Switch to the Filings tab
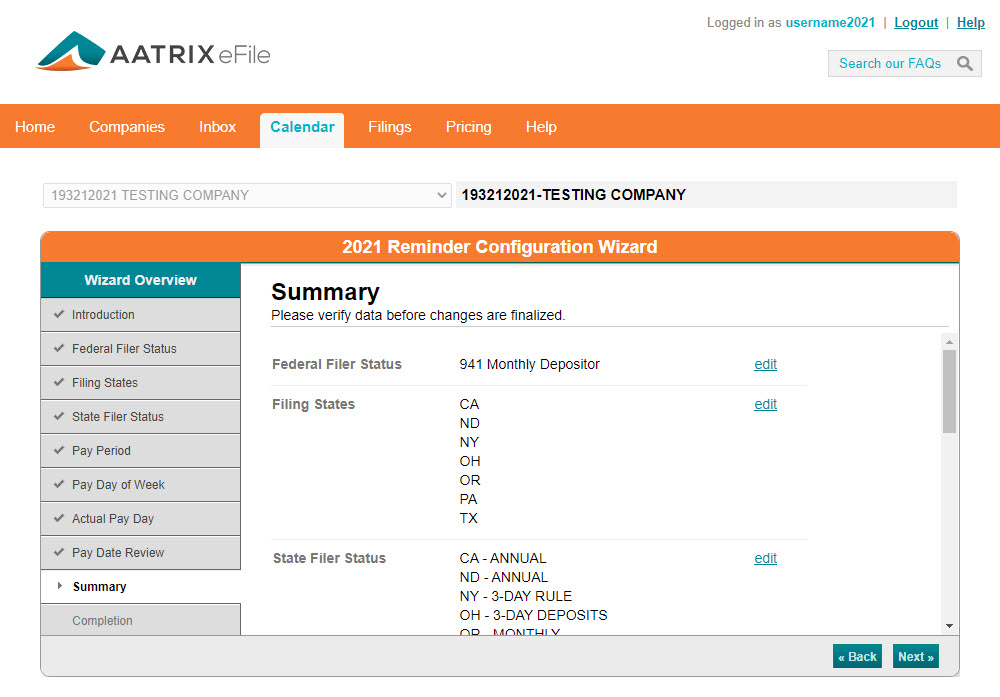 click(389, 127)
